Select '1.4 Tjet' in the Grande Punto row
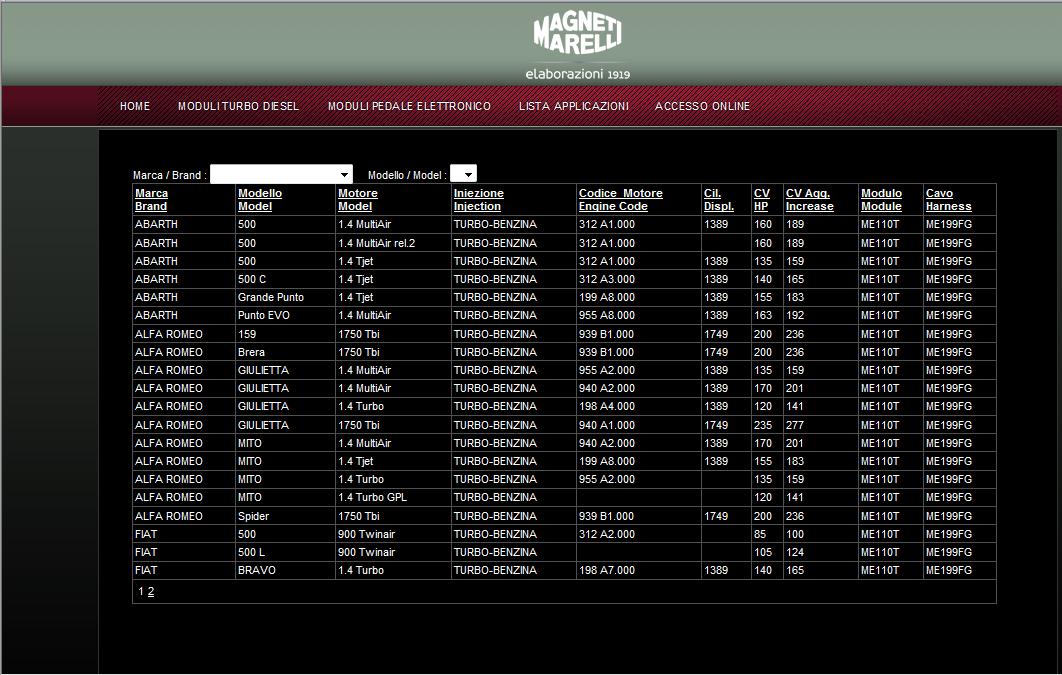 click(x=356, y=297)
